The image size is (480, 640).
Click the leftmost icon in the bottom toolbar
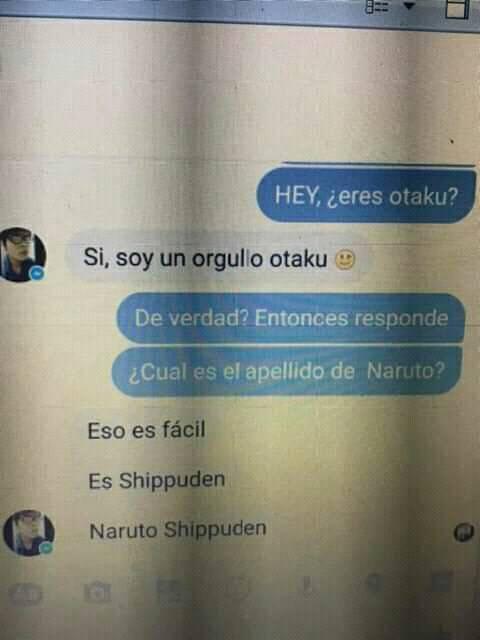(x=24, y=593)
